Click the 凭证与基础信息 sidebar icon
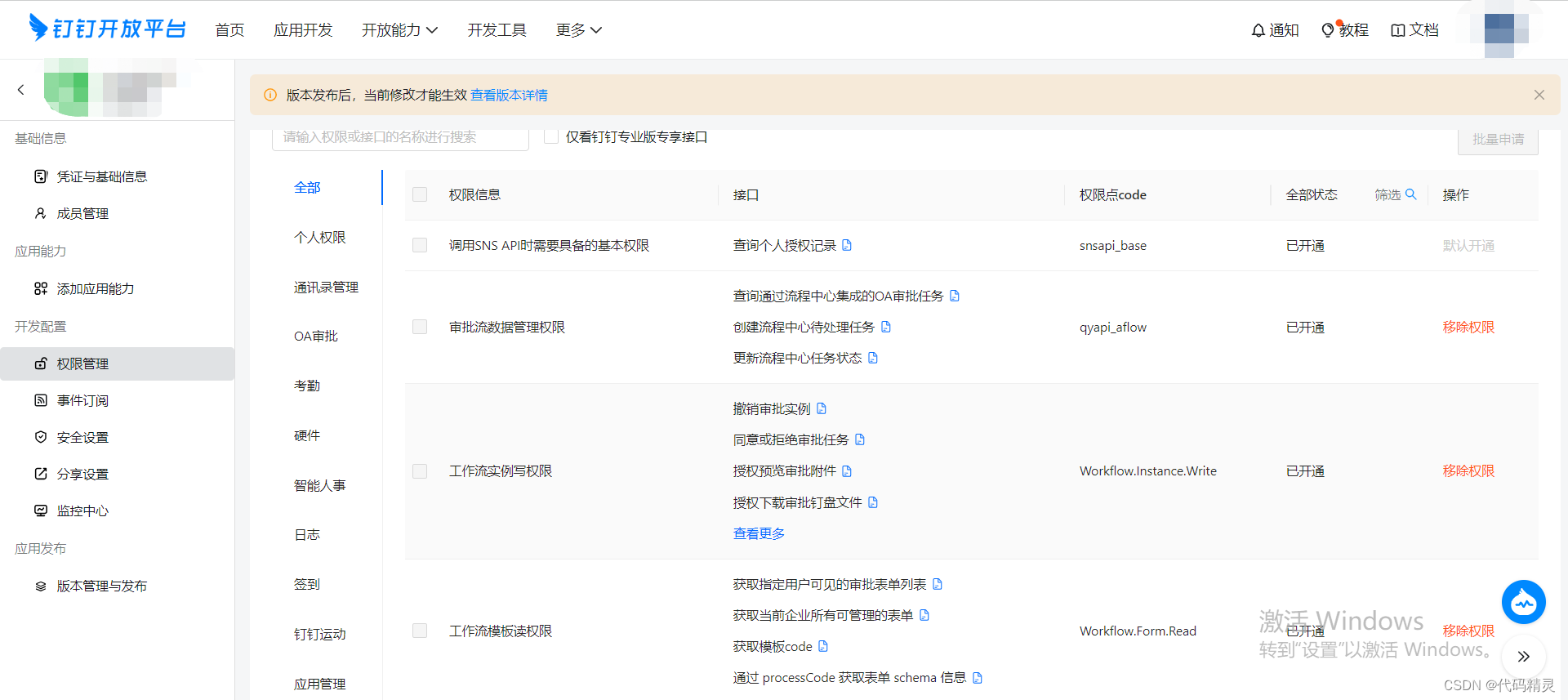1568x700 pixels. (x=41, y=176)
